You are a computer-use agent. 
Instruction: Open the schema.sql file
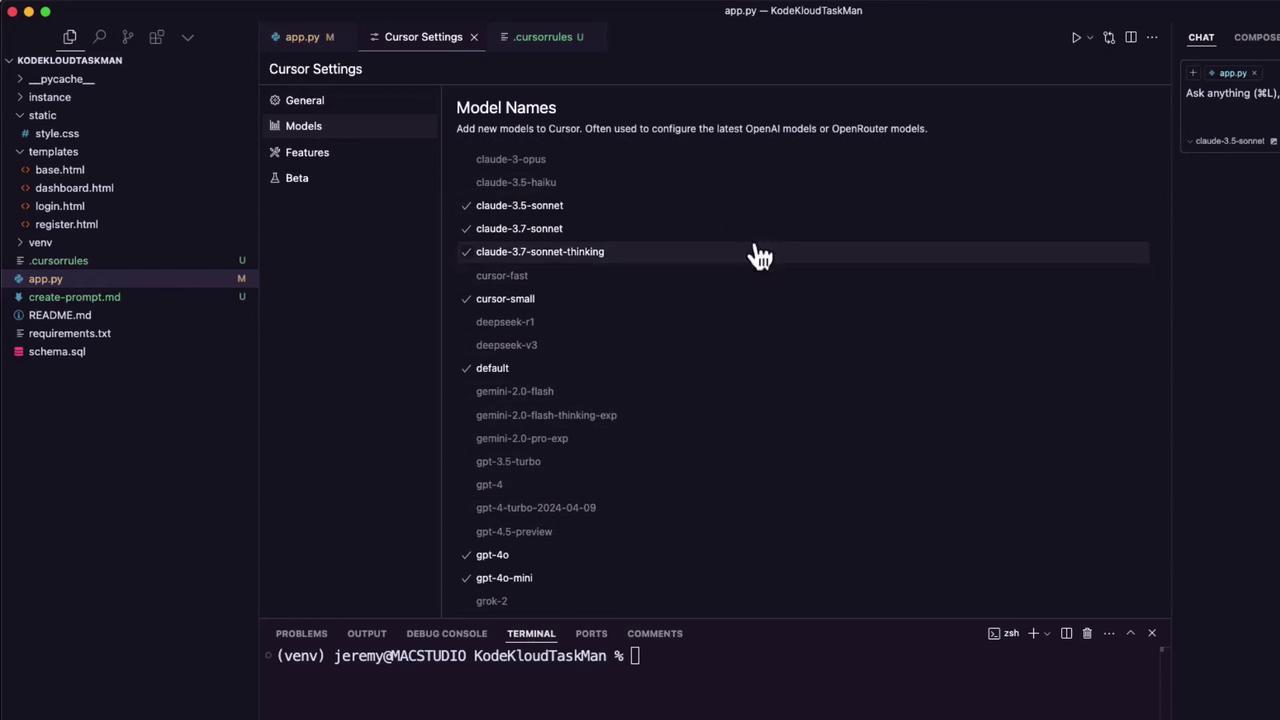click(x=57, y=351)
